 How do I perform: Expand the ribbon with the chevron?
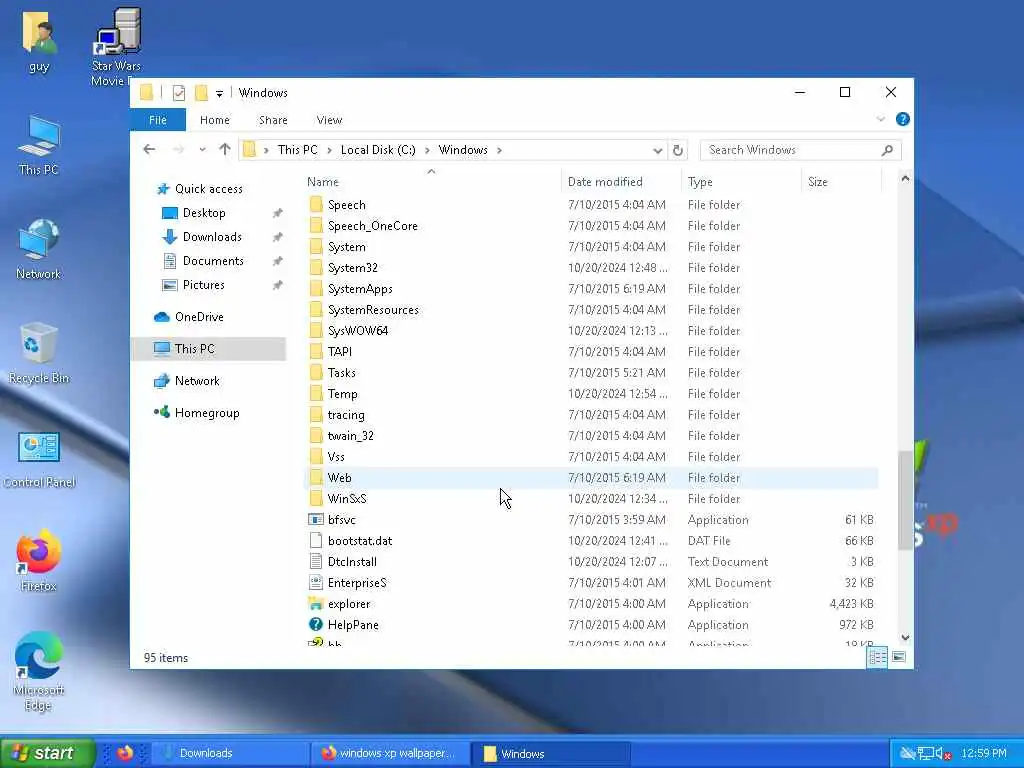point(880,119)
